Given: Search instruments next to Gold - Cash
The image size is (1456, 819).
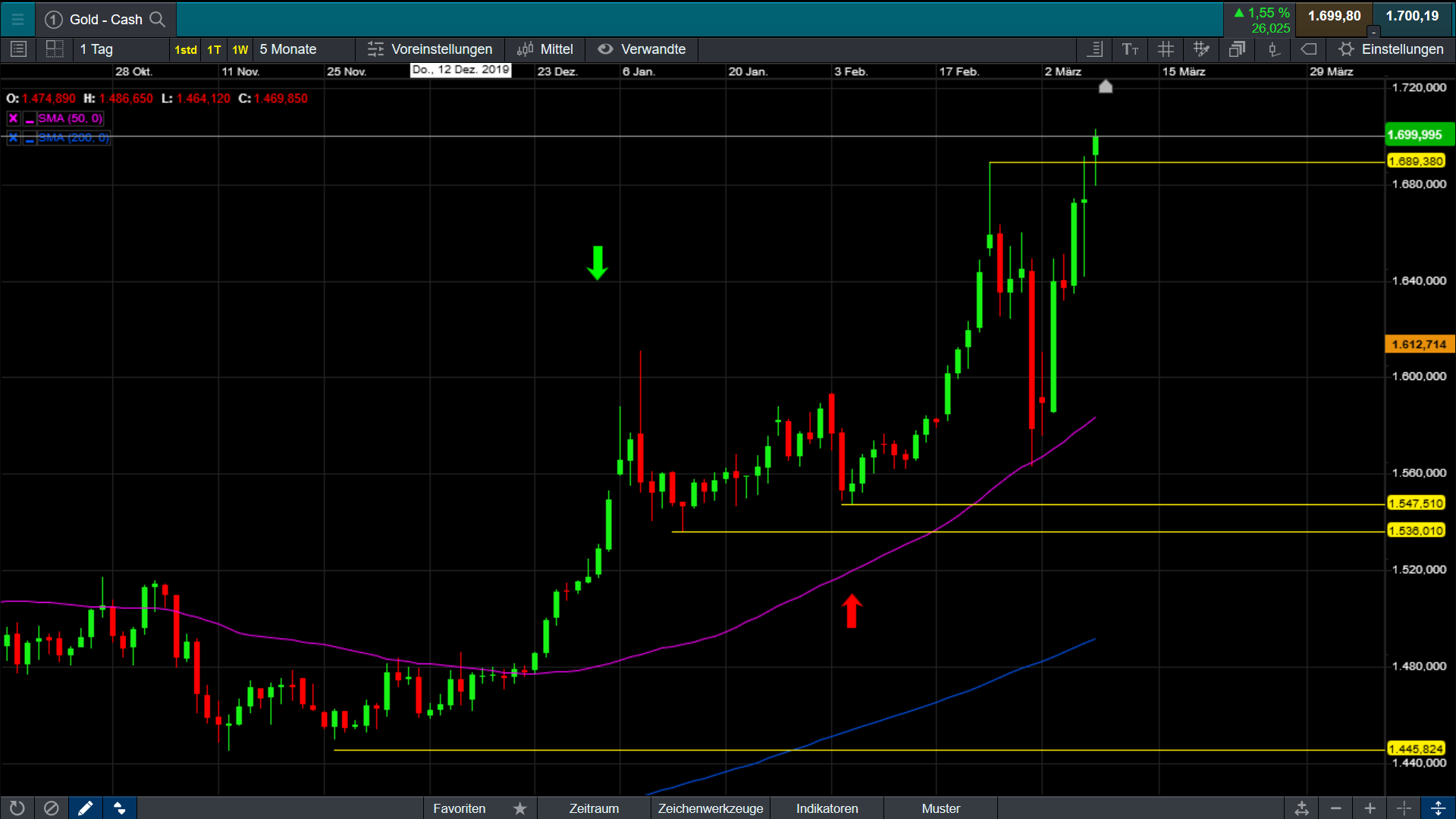Looking at the screenshot, I should pos(157,19).
